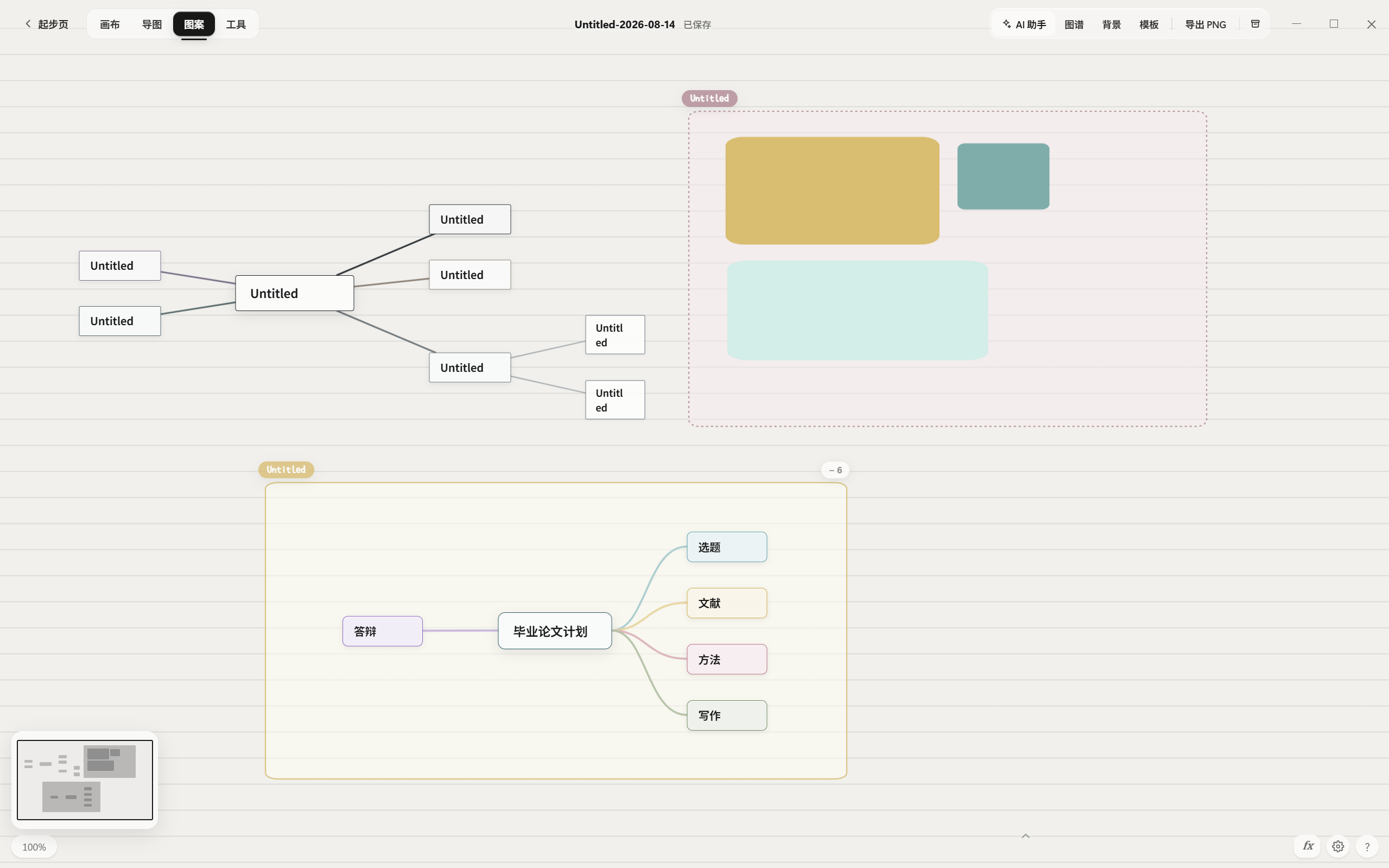Click the 导出 PNG button

1206,24
